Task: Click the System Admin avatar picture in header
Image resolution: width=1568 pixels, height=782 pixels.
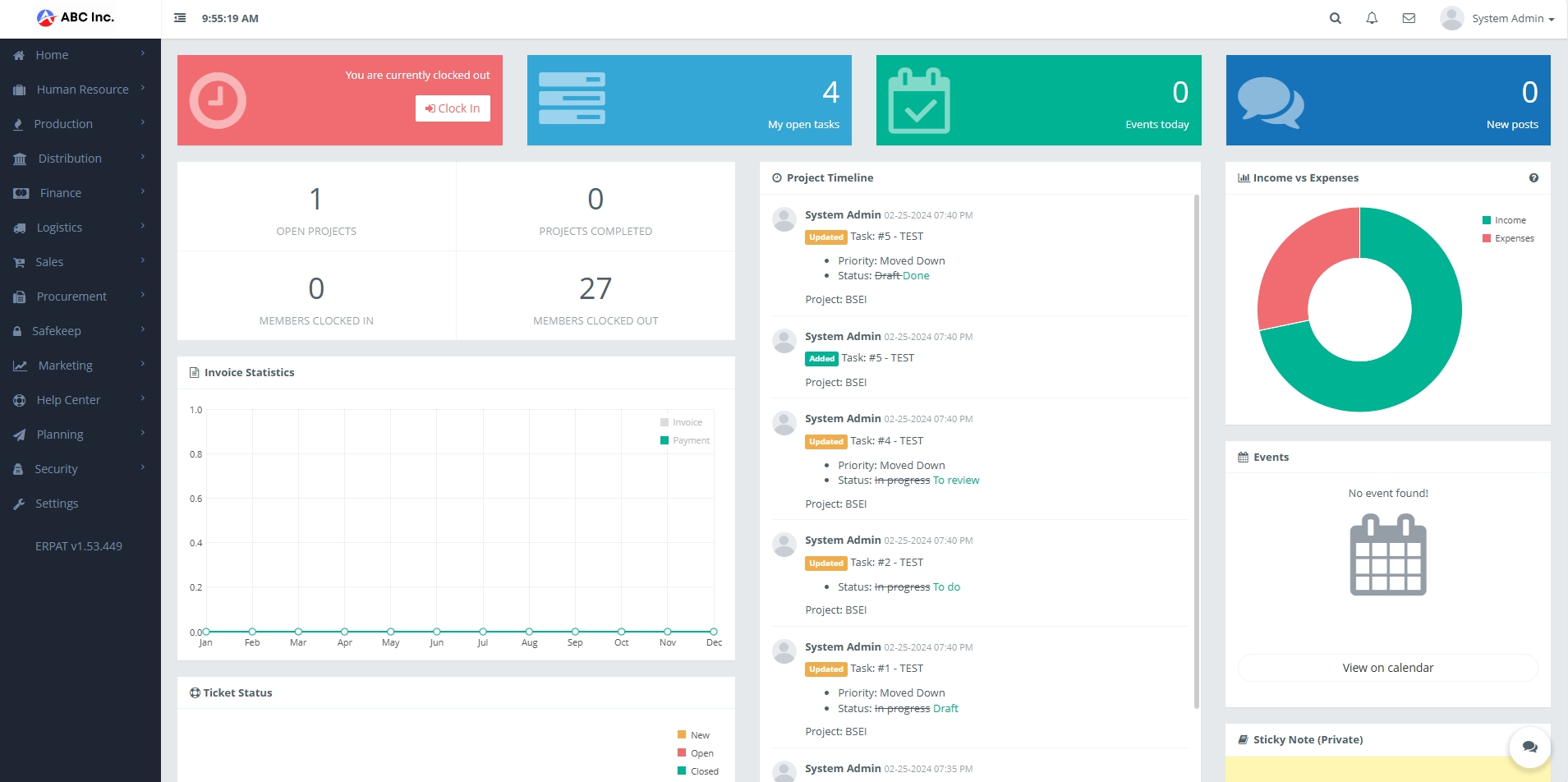Action: coord(1452,18)
